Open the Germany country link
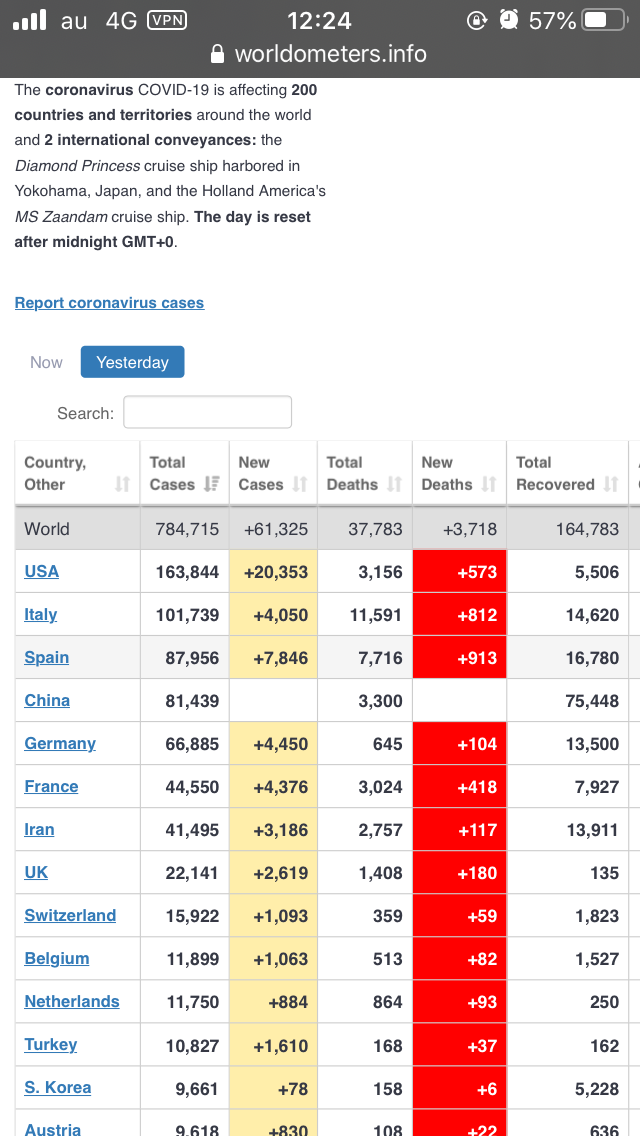 60,743
